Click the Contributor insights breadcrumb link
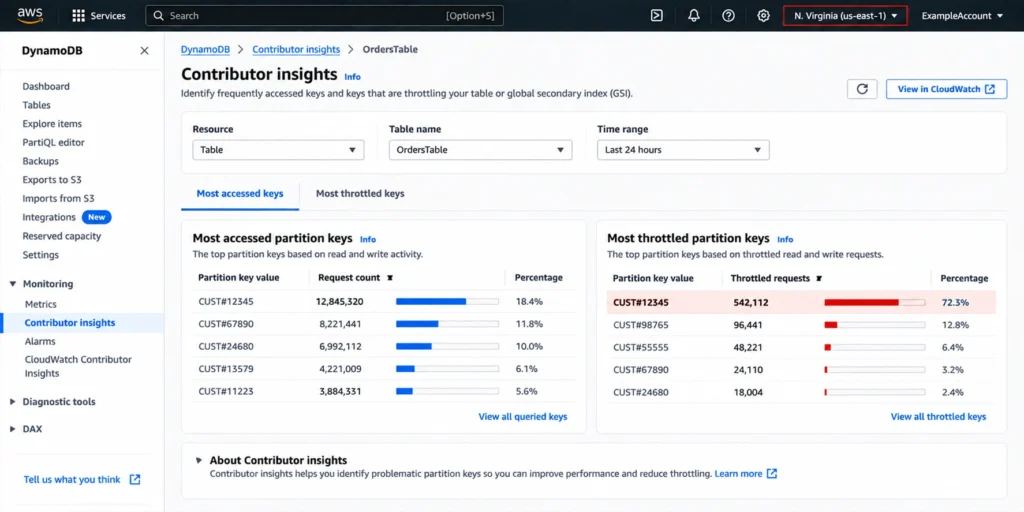 coord(296,49)
